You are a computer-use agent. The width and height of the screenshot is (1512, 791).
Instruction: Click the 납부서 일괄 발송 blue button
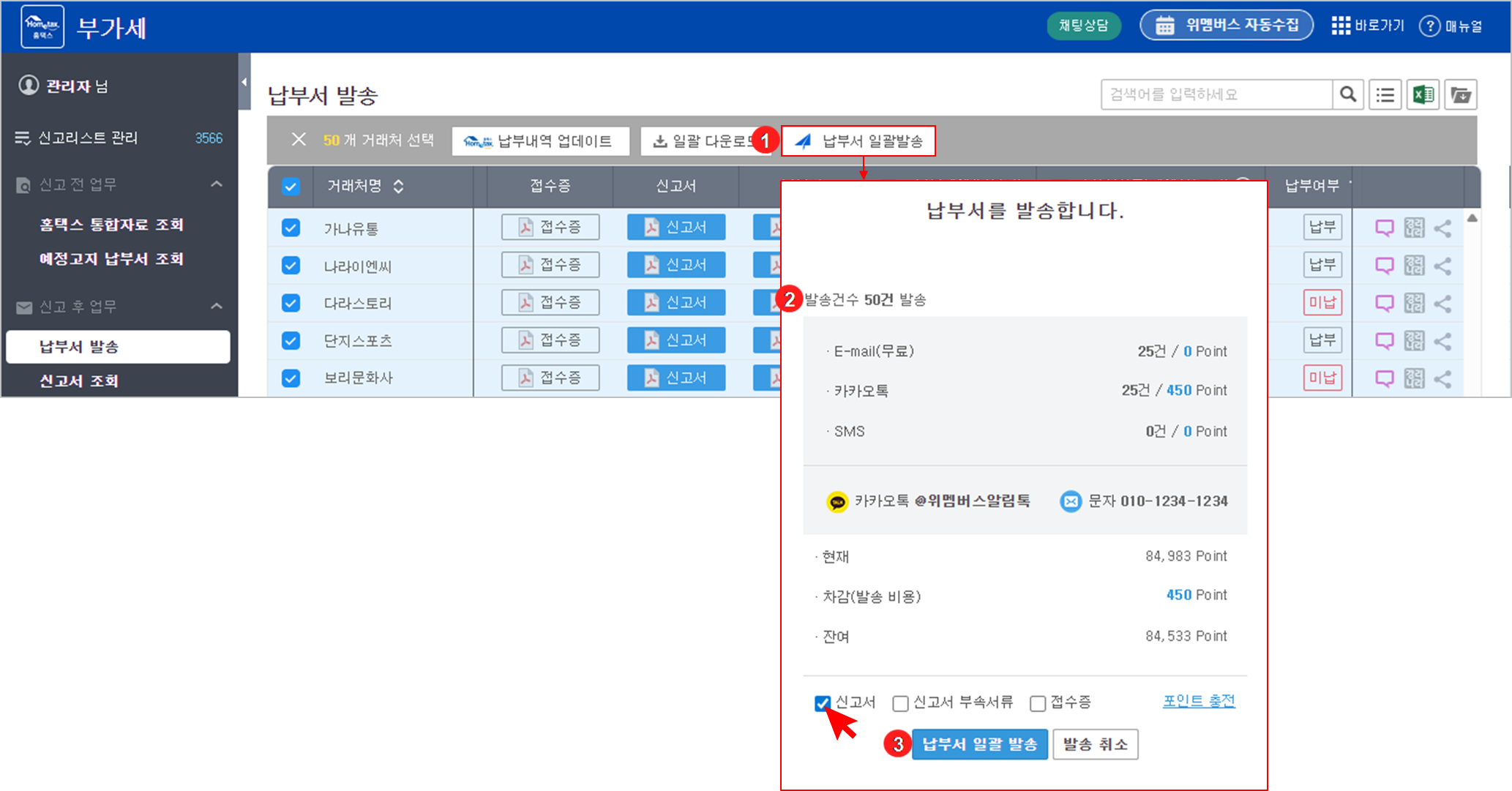click(x=979, y=744)
